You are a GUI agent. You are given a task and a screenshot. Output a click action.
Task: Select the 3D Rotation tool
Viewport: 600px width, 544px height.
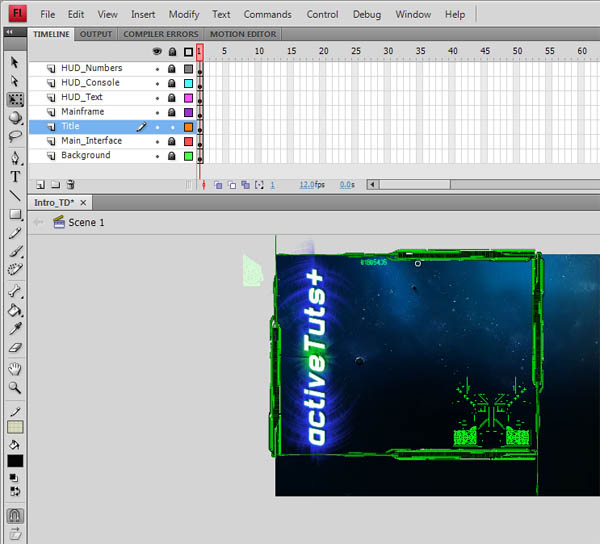15,118
